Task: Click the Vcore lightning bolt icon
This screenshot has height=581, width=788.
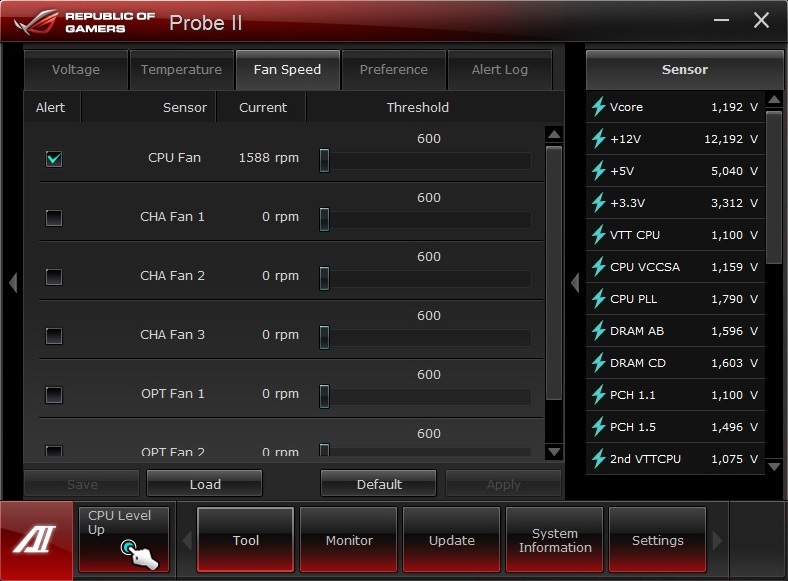Action: 599,107
